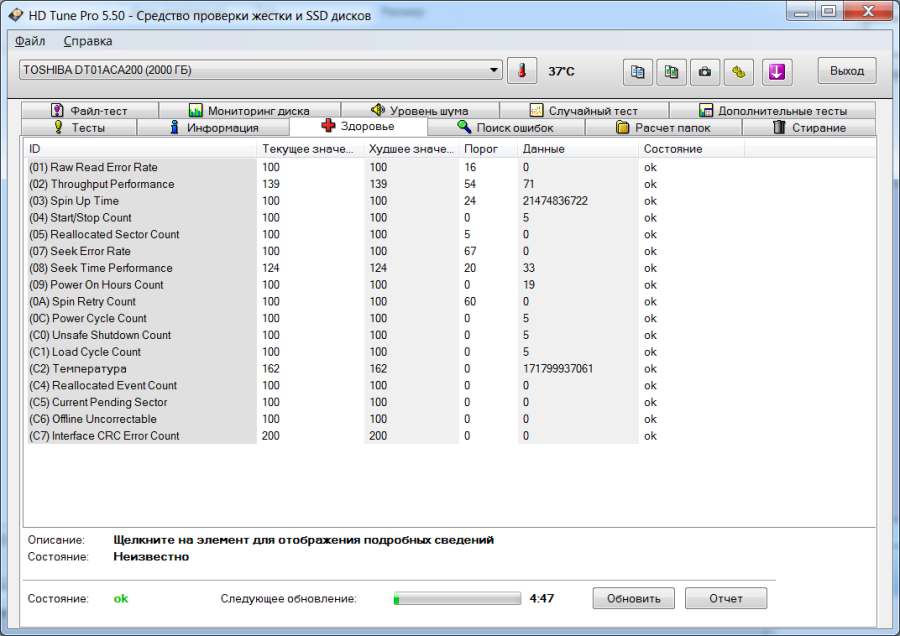Viewport: 900px width, 636px height.
Task: Switch to the Расчет папок tab
Action: click(x=663, y=127)
